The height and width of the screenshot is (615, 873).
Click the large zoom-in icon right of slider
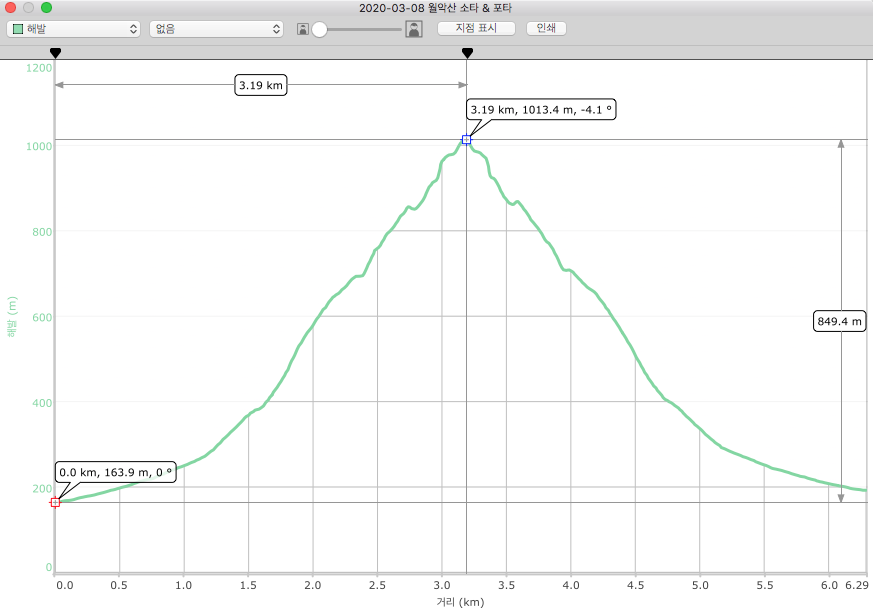(x=413, y=29)
